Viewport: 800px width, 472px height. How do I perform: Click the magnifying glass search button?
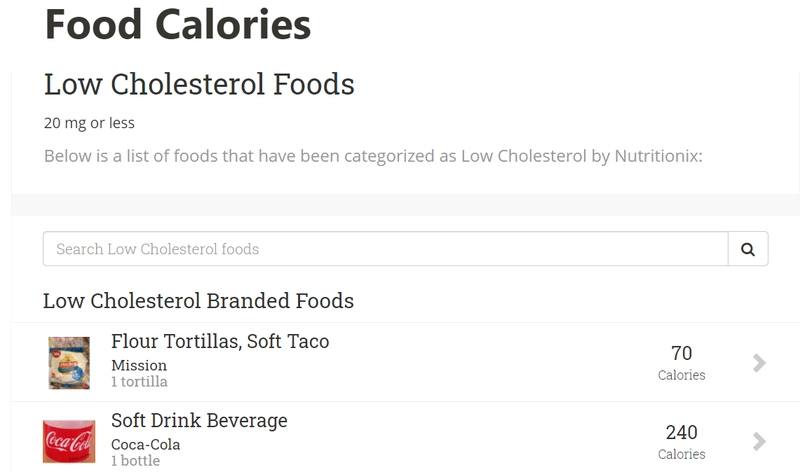(x=747, y=249)
